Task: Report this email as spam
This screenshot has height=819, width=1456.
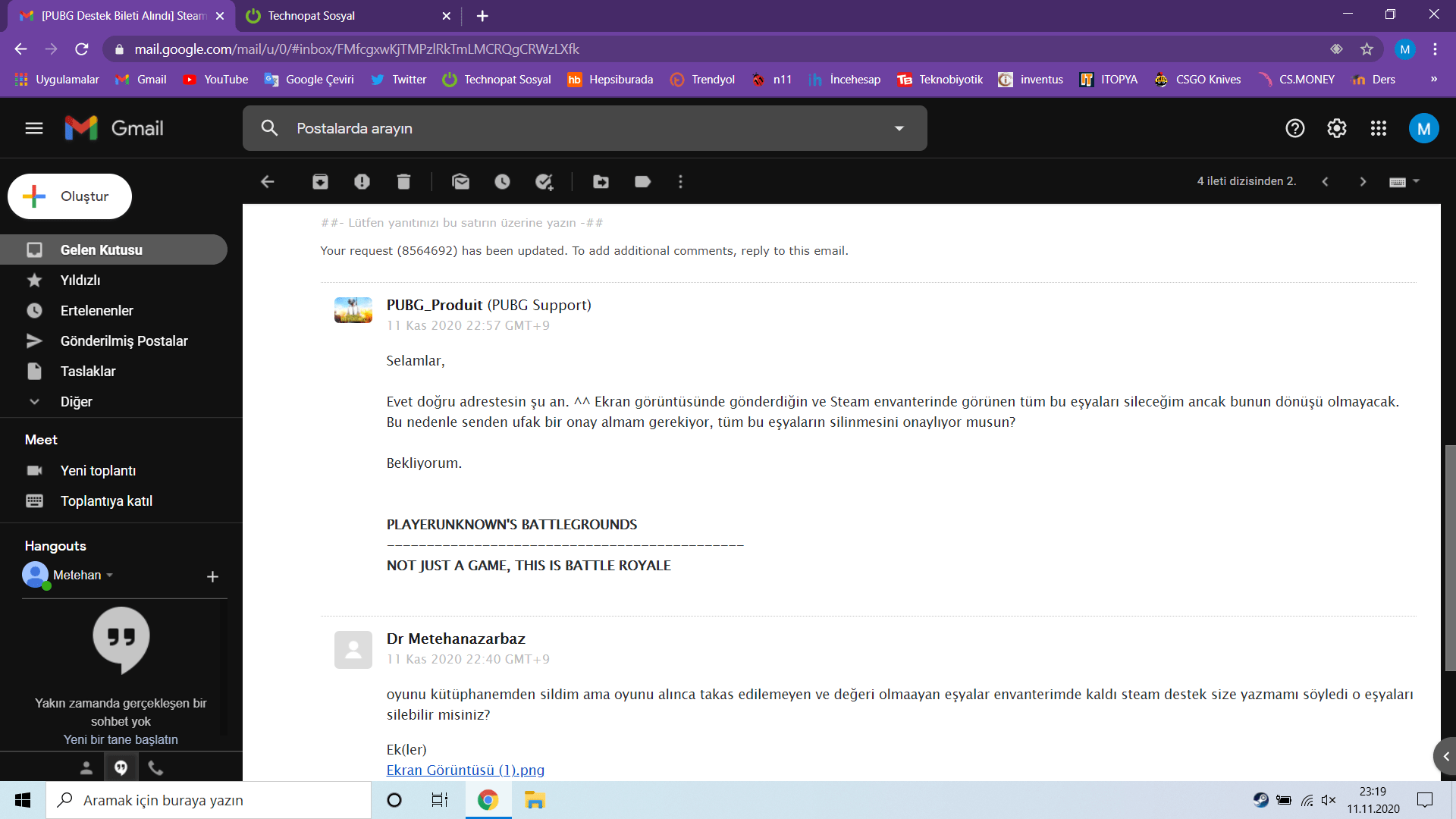Action: coord(362,181)
